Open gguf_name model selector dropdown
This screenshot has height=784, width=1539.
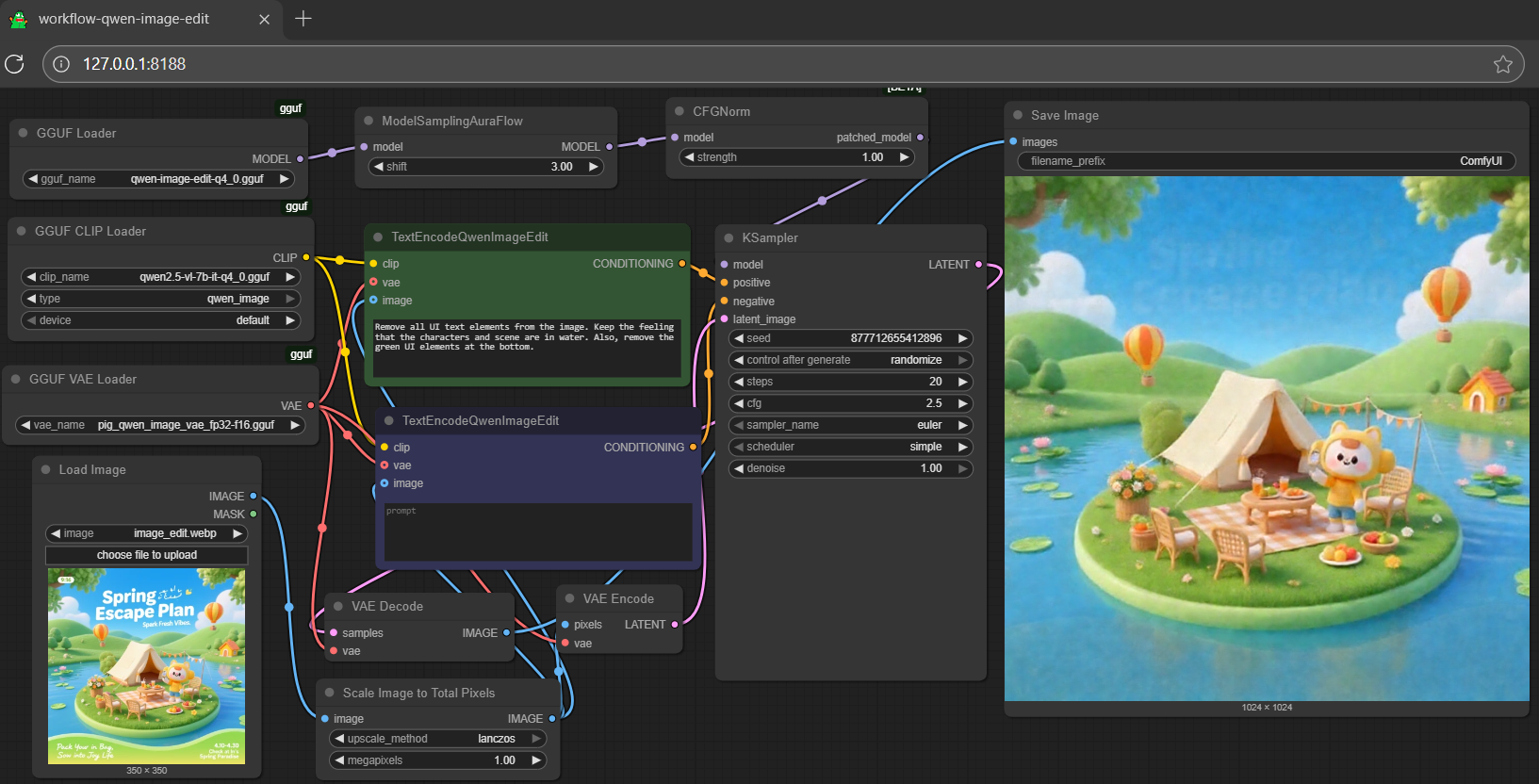coord(158,179)
